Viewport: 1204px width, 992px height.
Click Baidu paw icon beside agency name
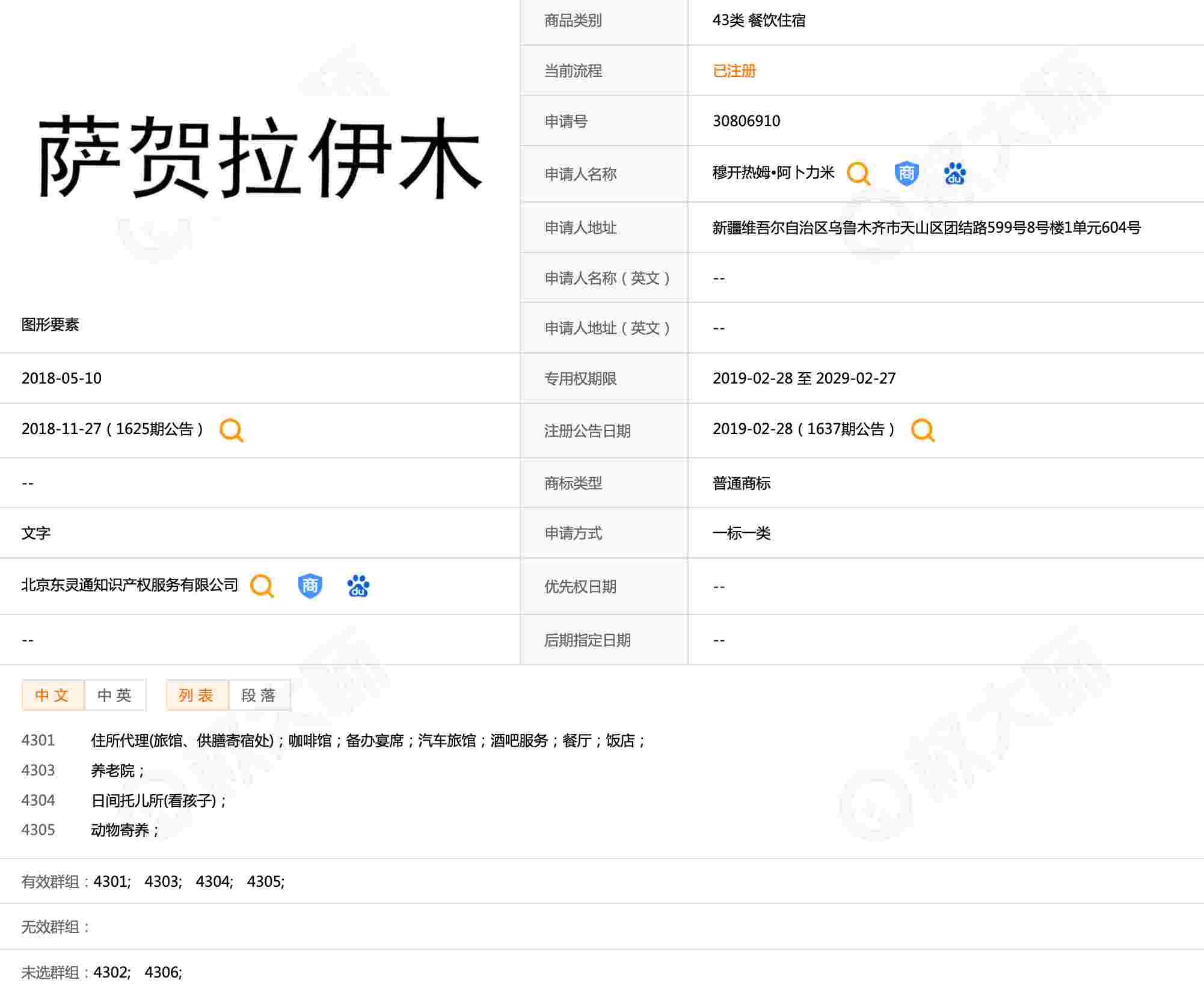coord(358,586)
